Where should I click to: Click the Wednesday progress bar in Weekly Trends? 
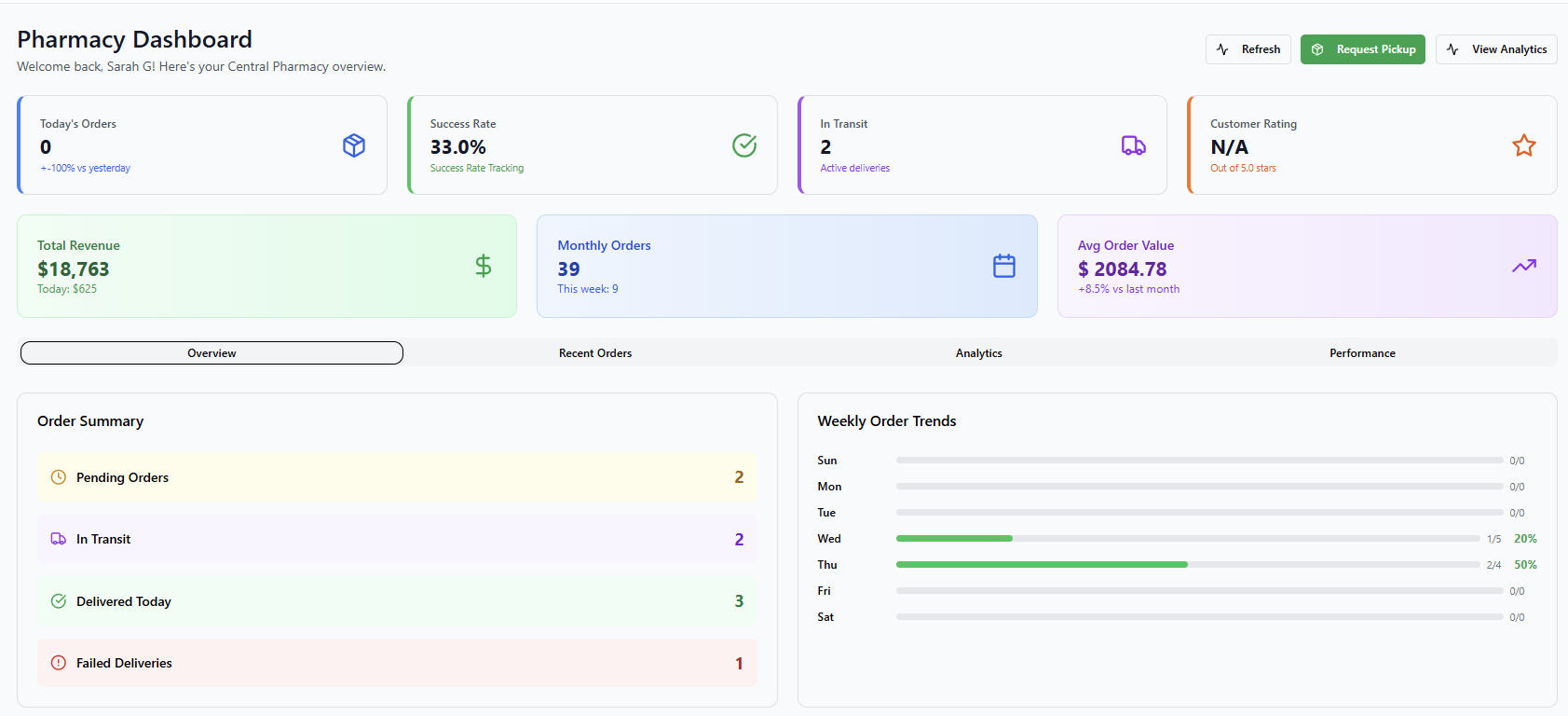pos(1187,539)
